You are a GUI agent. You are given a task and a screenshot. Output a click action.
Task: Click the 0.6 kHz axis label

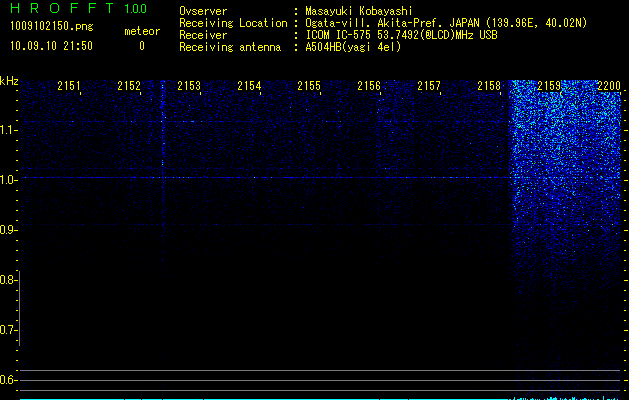coord(8,380)
